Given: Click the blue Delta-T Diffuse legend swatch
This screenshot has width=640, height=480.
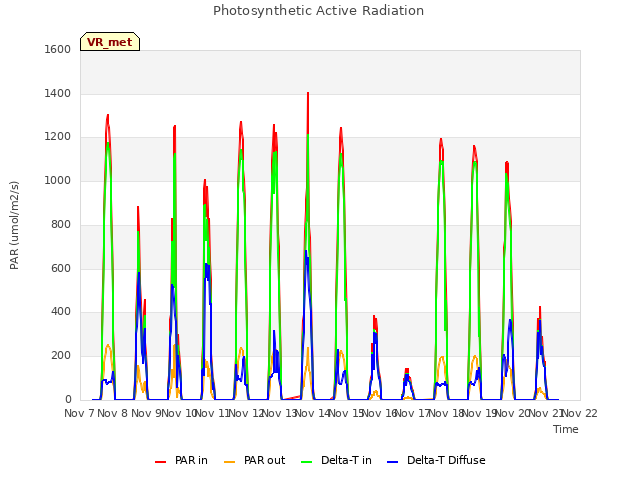Looking at the screenshot, I should pyautogui.click(x=392, y=462).
